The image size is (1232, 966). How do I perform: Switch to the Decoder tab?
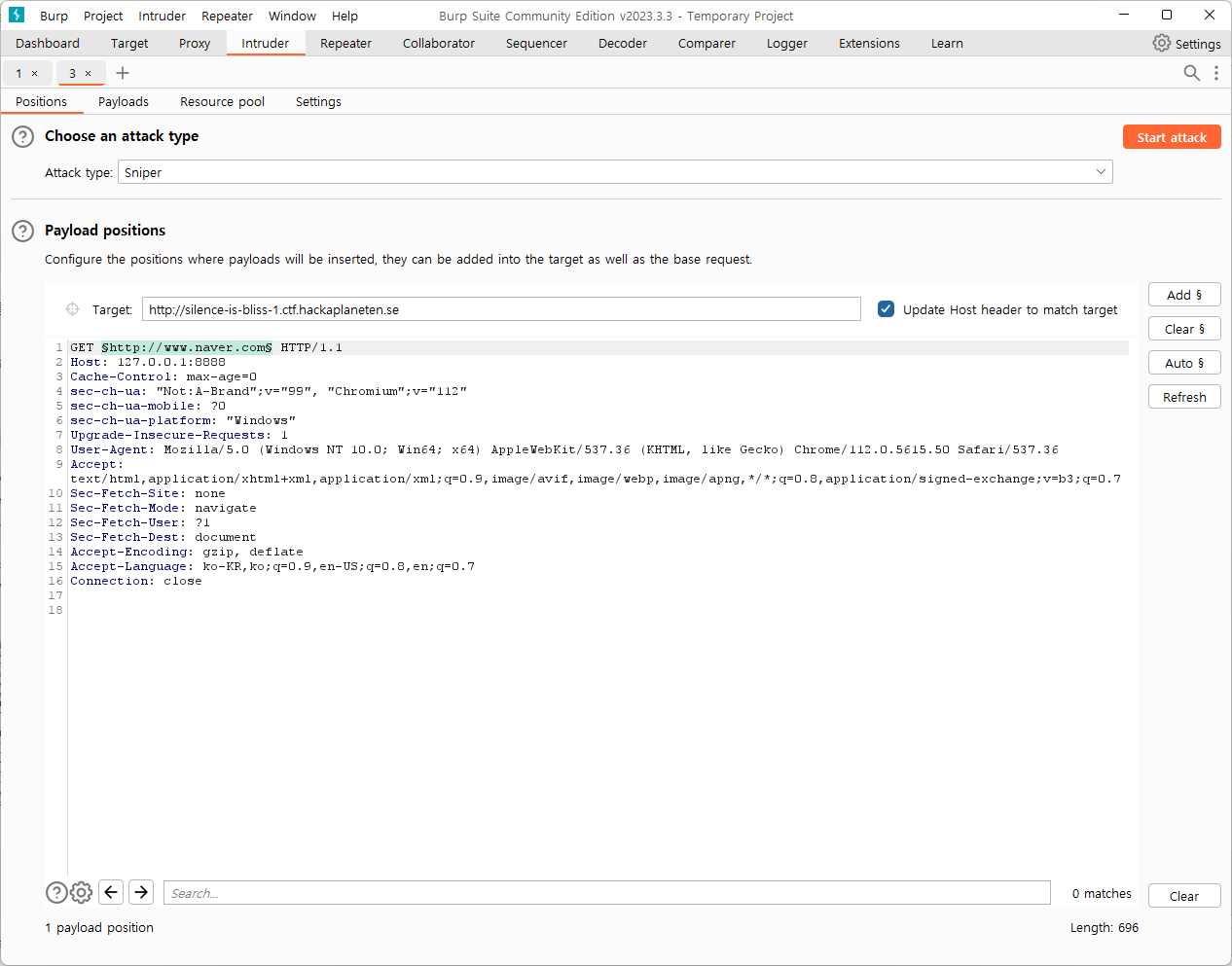623,43
